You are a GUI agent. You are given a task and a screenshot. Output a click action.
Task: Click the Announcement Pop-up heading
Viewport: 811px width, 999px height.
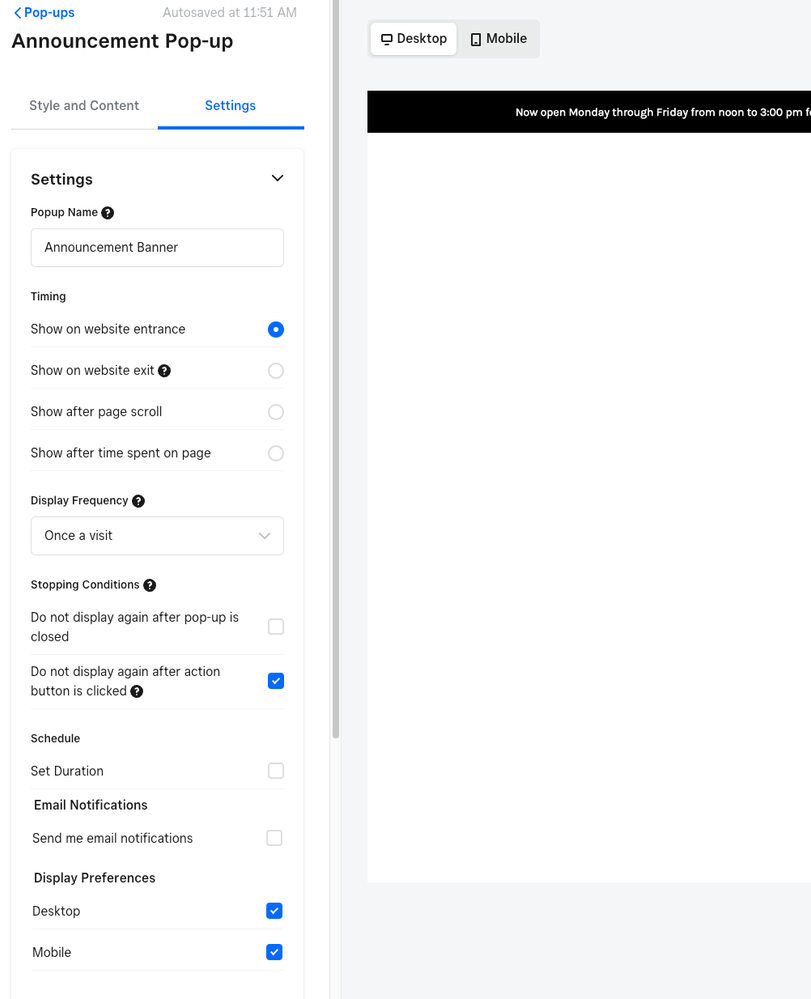point(122,41)
